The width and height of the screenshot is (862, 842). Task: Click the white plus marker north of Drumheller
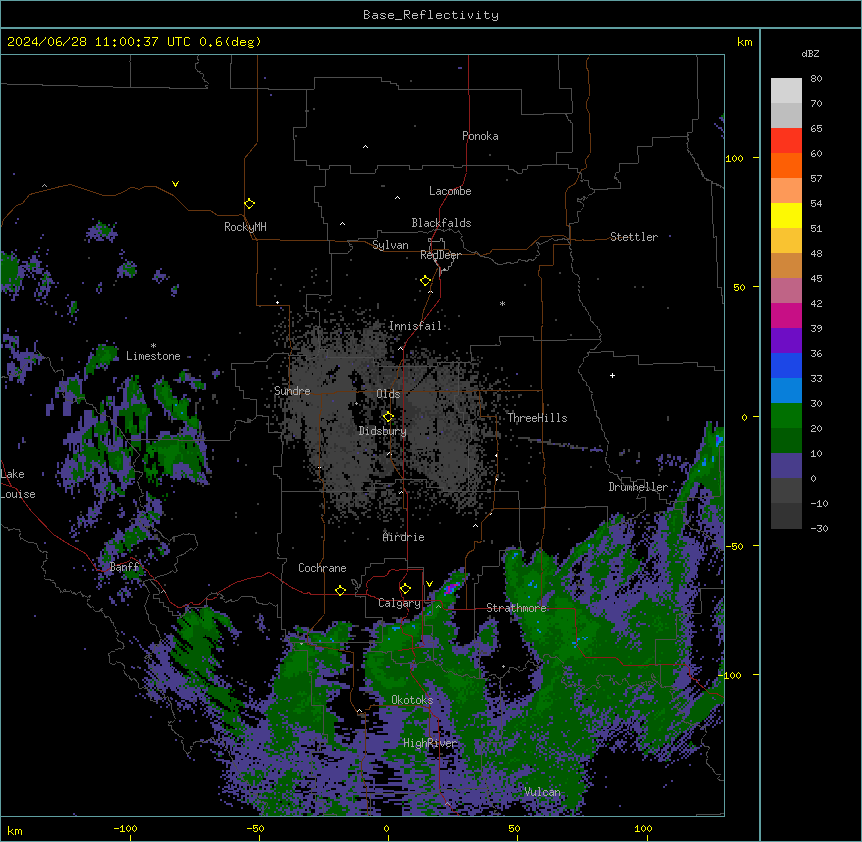(612, 375)
